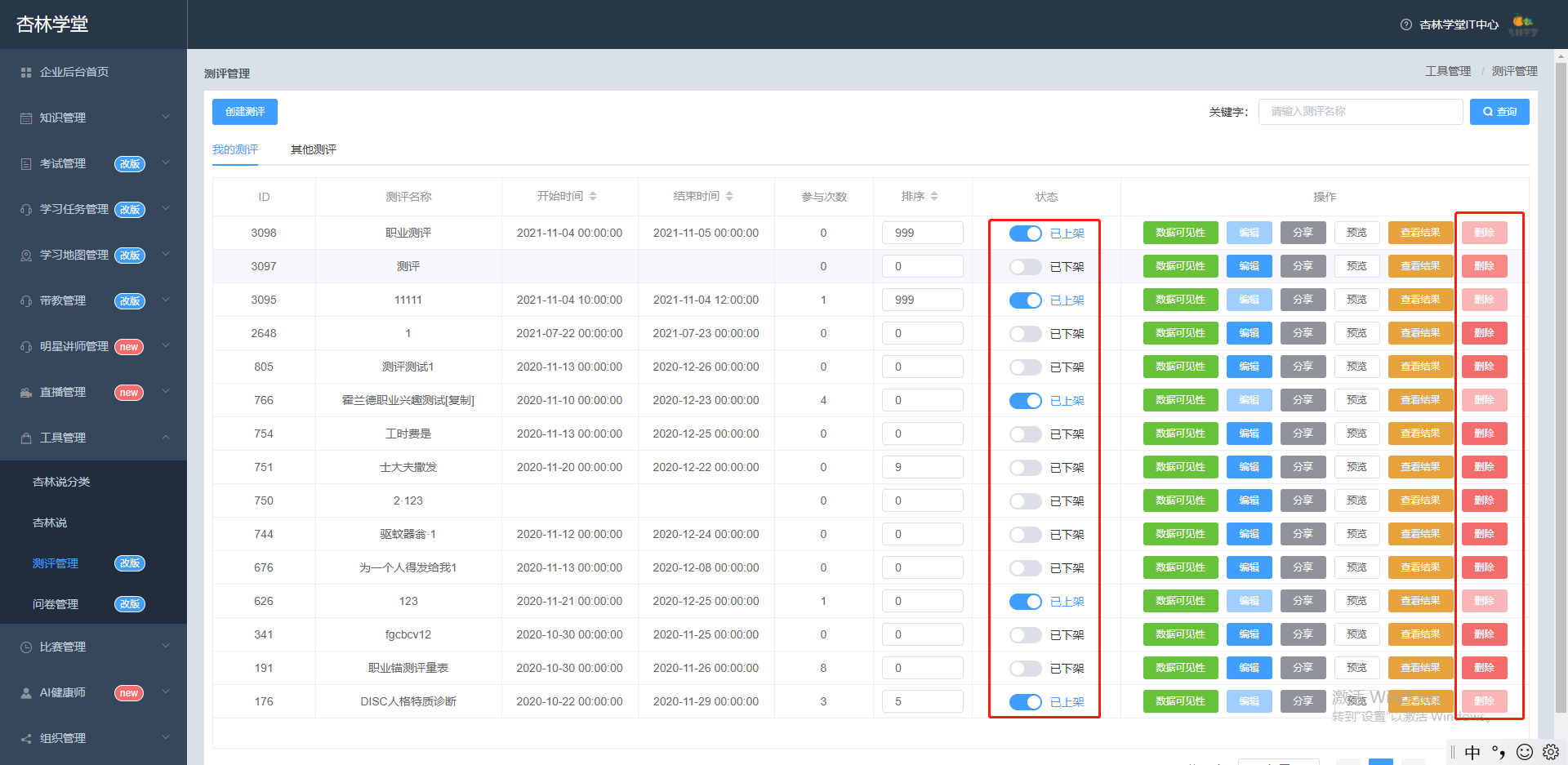Click the 考试管理 sidebar icon
The image size is (1568, 765).
pyautogui.click(x=26, y=164)
